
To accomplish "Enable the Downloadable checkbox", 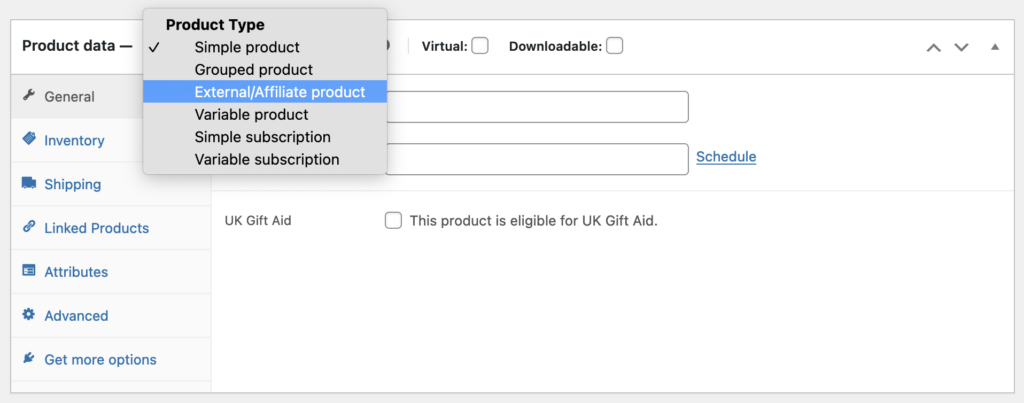I will 615,46.
